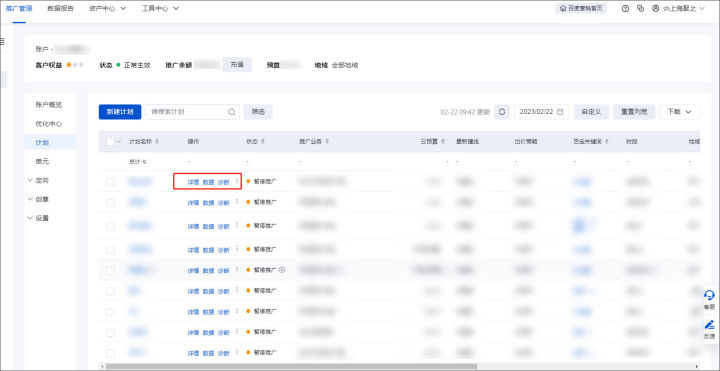Toggle the left sidebar hamburger menu icon
This screenshot has height=371, width=720.
click(2, 42)
